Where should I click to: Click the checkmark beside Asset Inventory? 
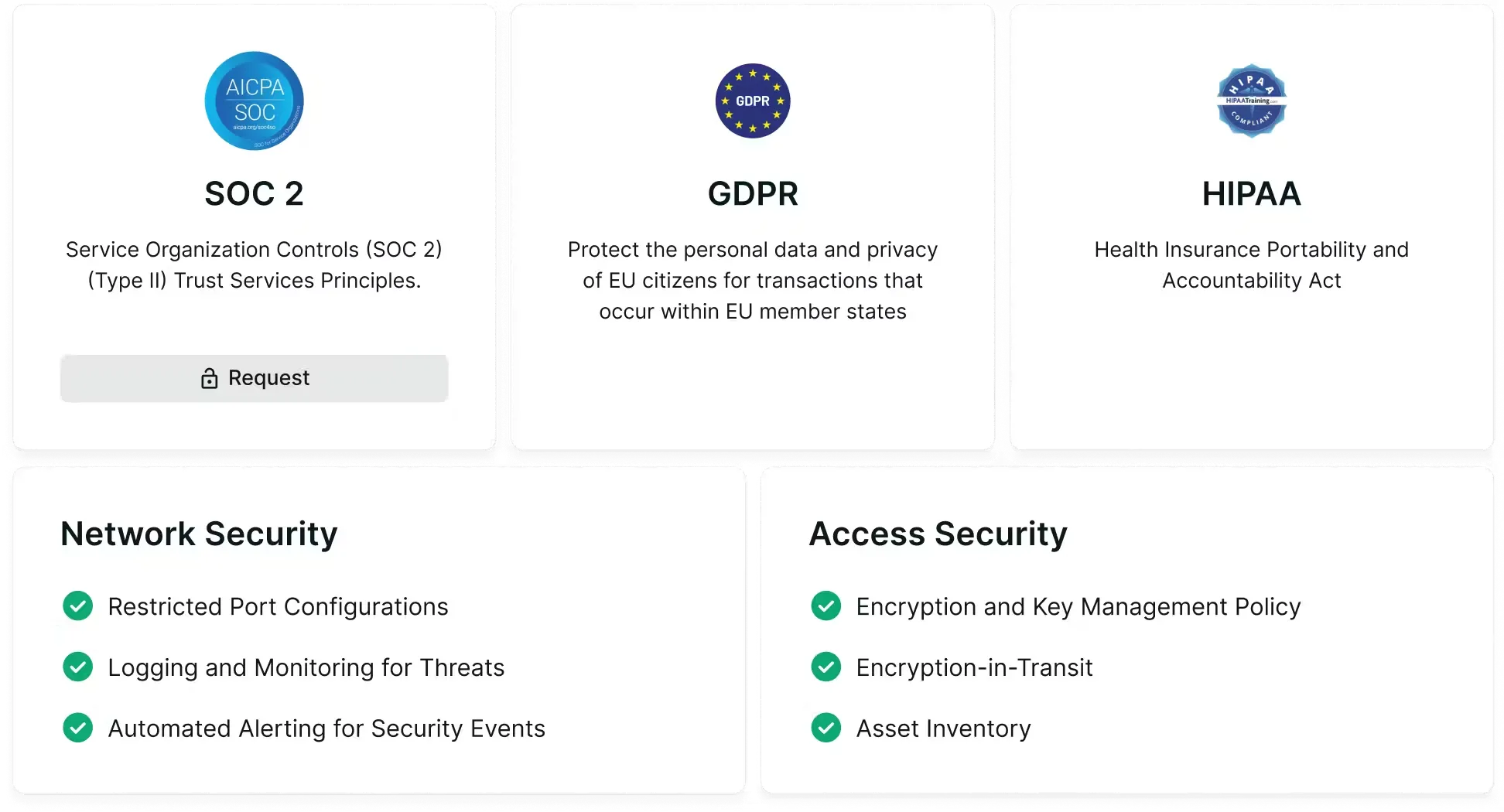click(825, 728)
